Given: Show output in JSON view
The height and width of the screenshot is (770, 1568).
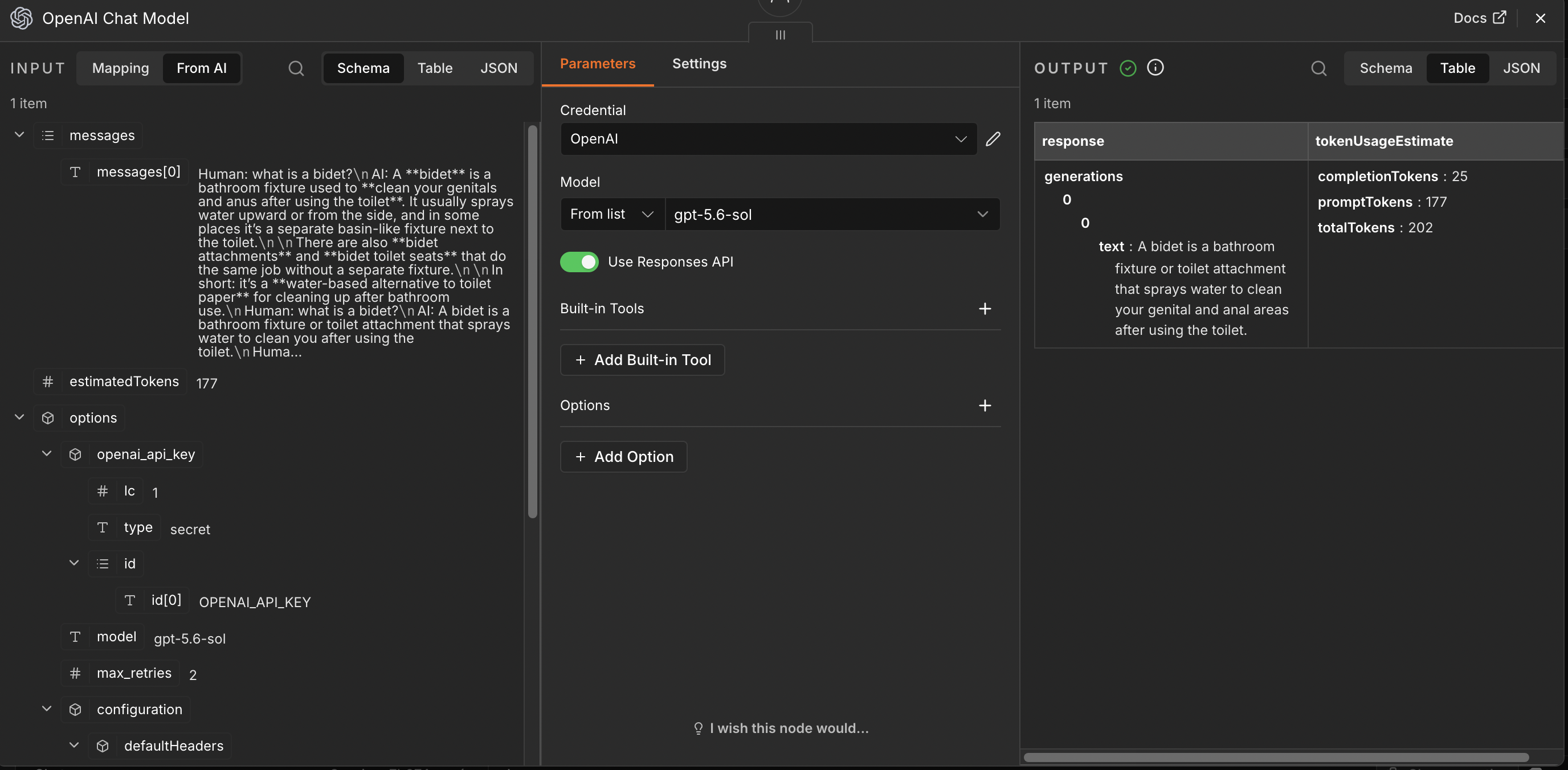Looking at the screenshot, I should point(1521,68).
